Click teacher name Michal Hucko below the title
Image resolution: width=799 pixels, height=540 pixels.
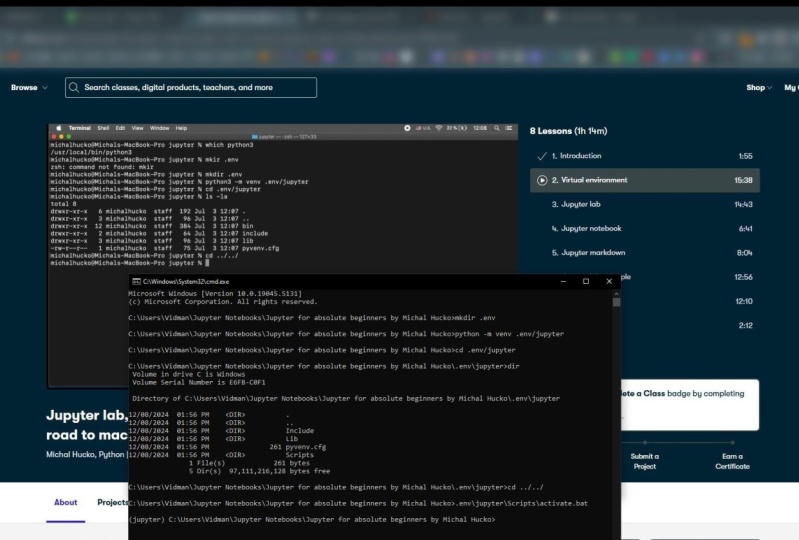click(x=70, y=454)
